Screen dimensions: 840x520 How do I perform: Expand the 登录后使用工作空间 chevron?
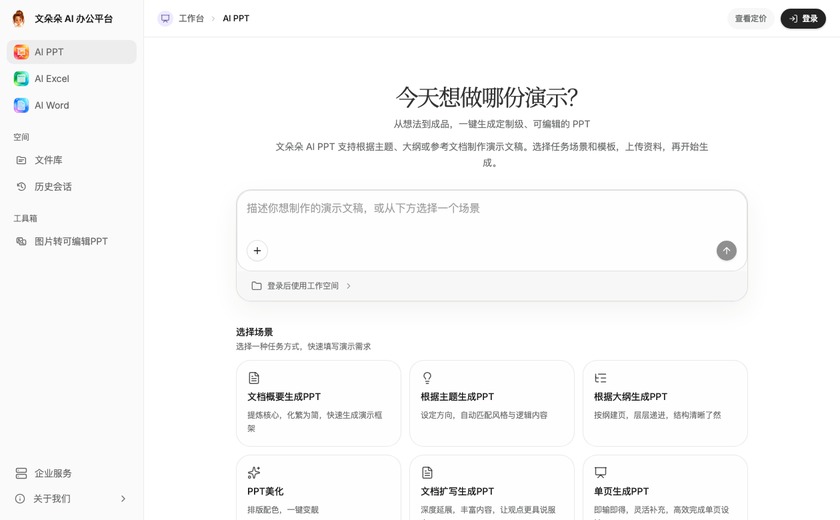[x=348, y=286]
